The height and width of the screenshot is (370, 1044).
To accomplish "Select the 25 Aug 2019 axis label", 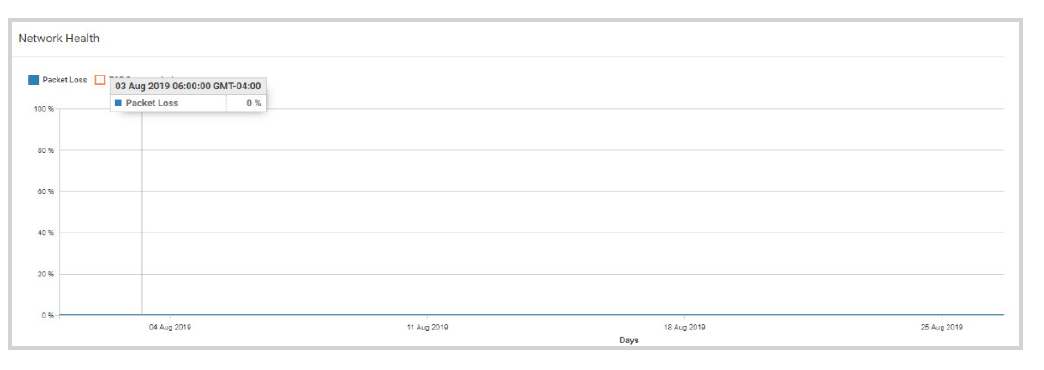I will point(941,327).
